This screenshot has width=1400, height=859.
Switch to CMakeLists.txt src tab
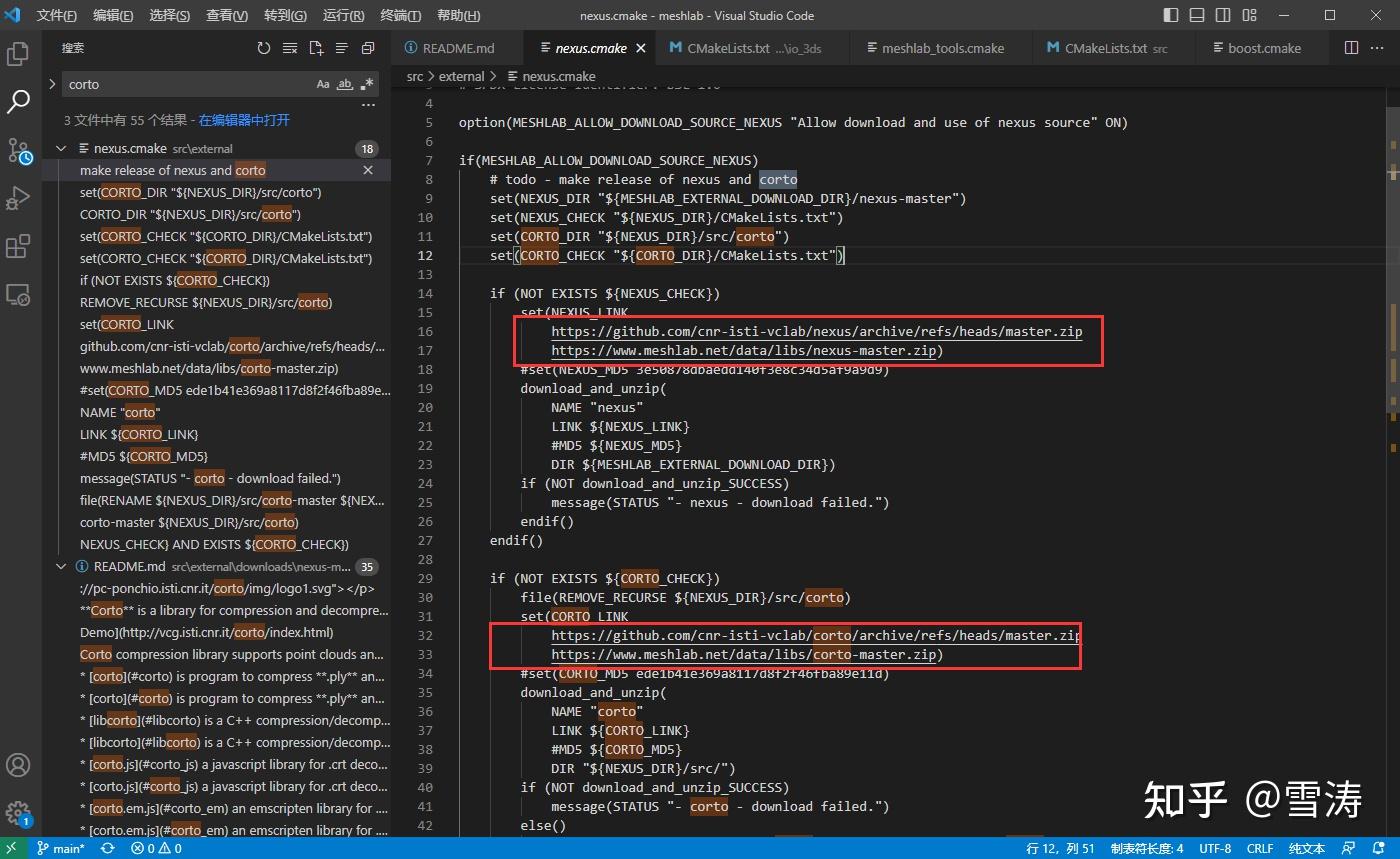click(x=1114, y=48)
